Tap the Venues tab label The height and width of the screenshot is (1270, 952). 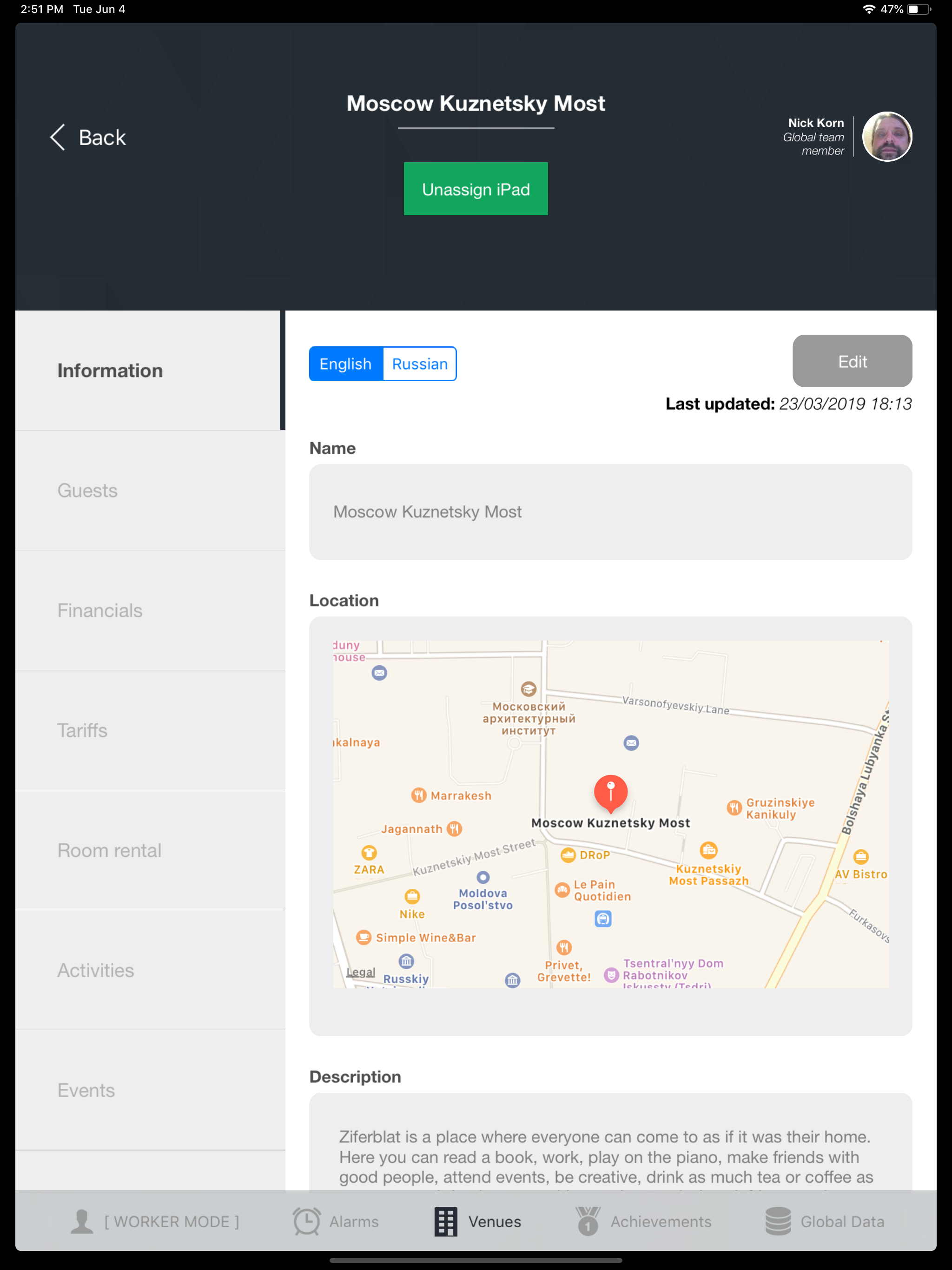click(x=495, y=1222)
